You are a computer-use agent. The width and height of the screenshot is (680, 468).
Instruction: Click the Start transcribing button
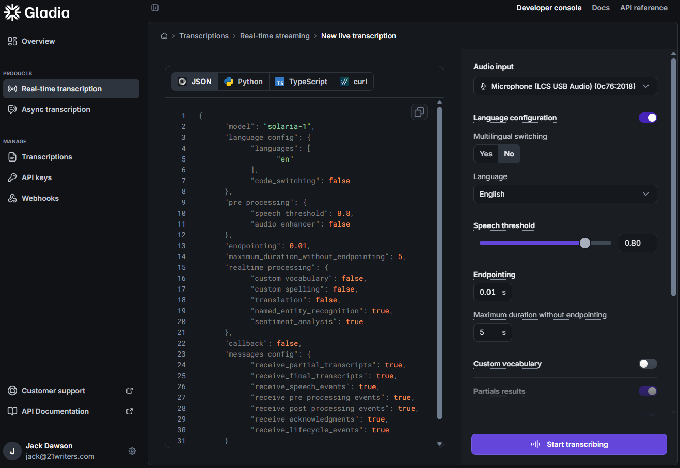569,444
